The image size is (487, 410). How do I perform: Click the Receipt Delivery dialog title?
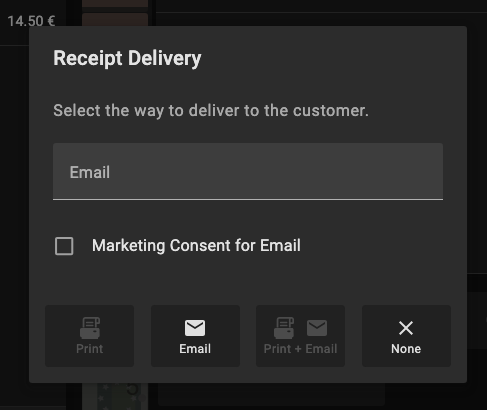coord(127,59)
